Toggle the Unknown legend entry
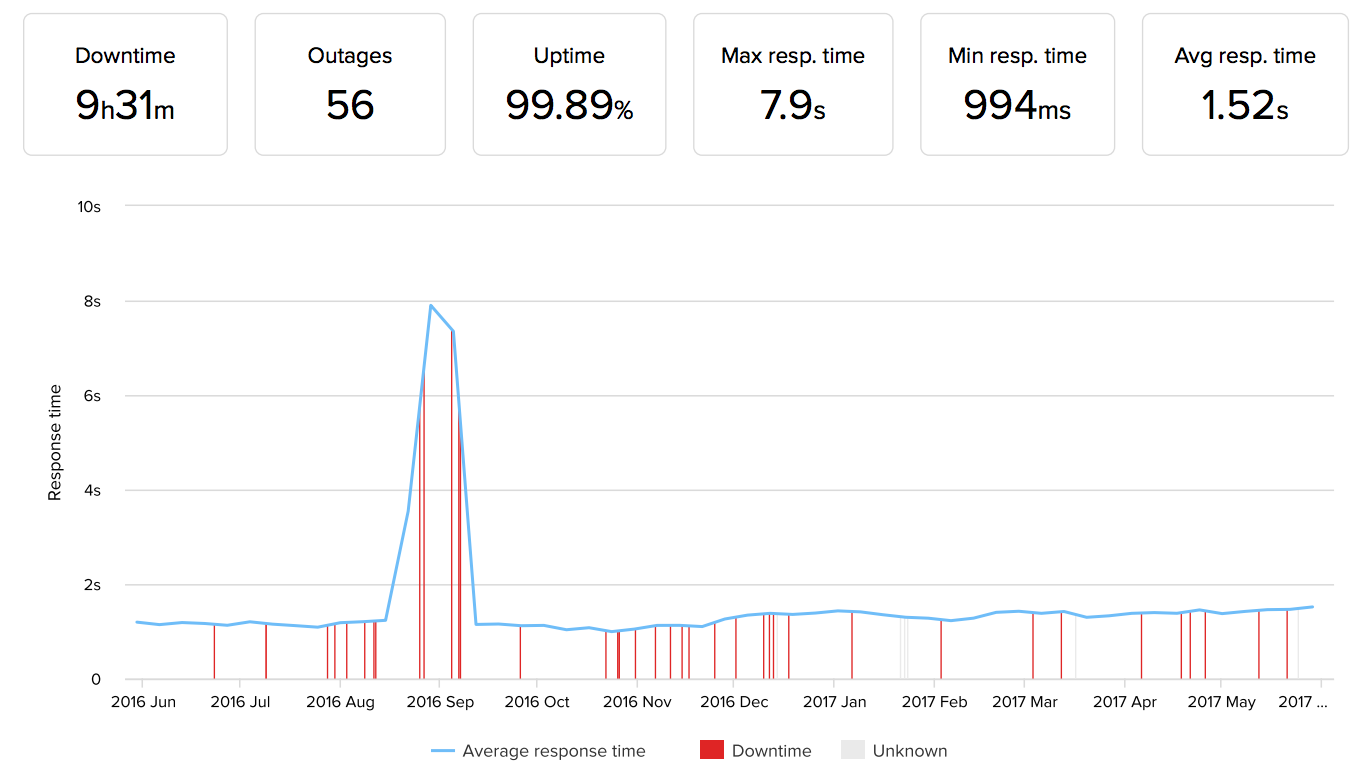The width and height of the screenshot is (1362, 768). point(894,751)
